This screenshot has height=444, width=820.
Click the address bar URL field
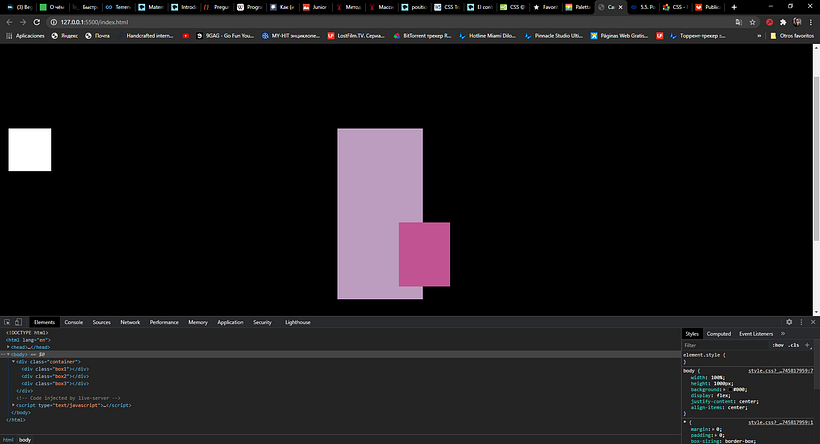coord(392,22)
